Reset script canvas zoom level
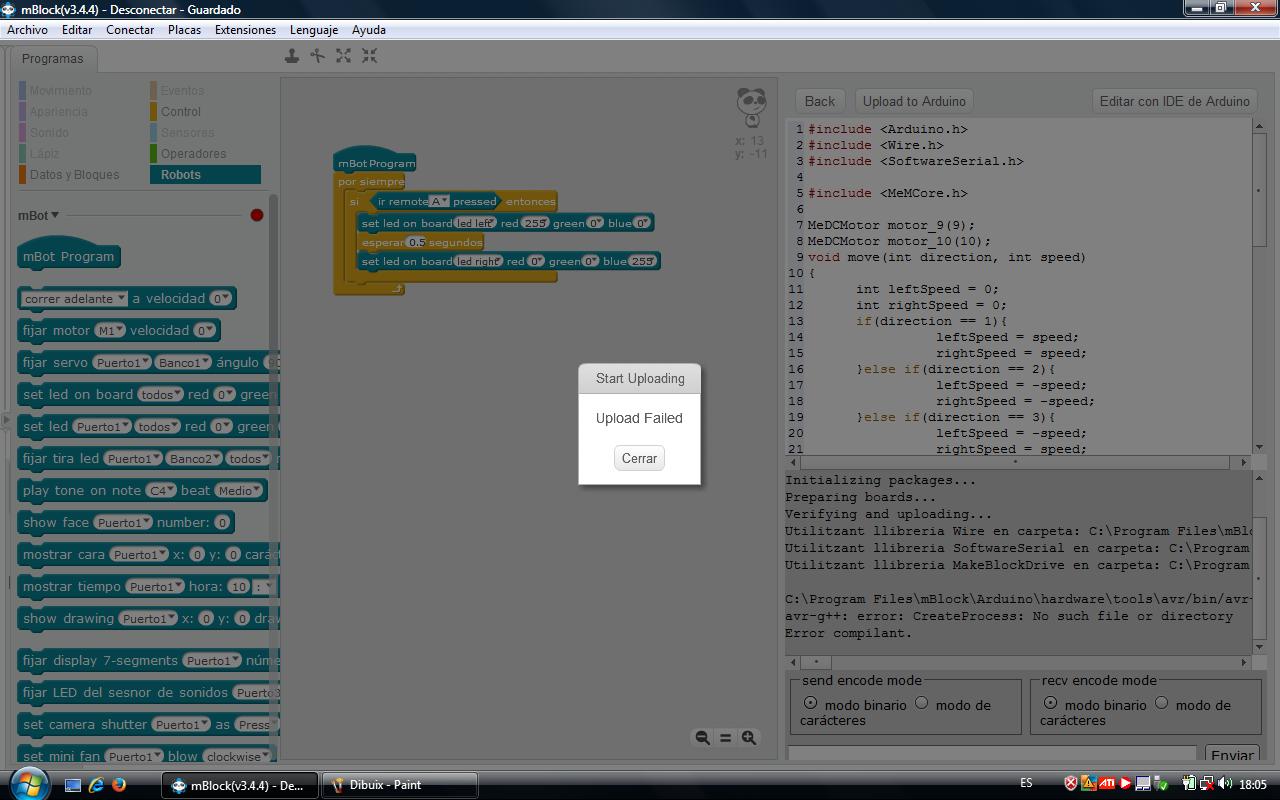 [725, 738]
